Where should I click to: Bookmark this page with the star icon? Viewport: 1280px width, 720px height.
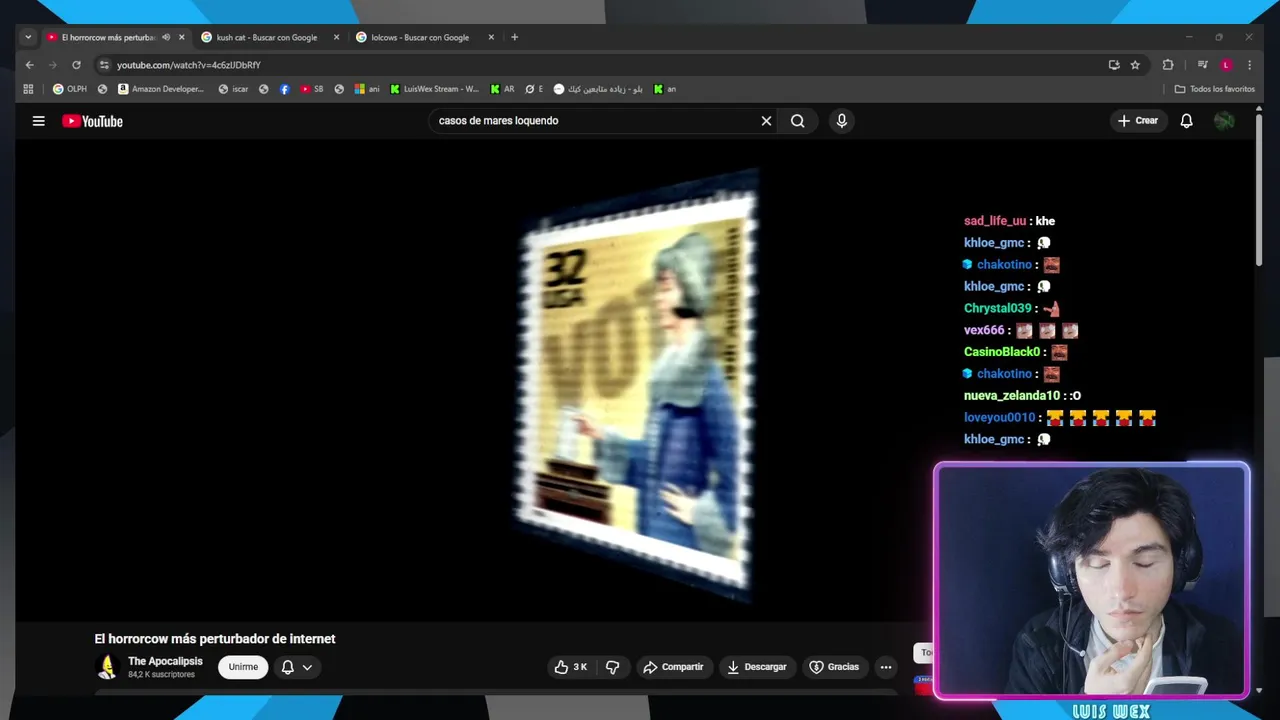click(x=1135, y=65)
